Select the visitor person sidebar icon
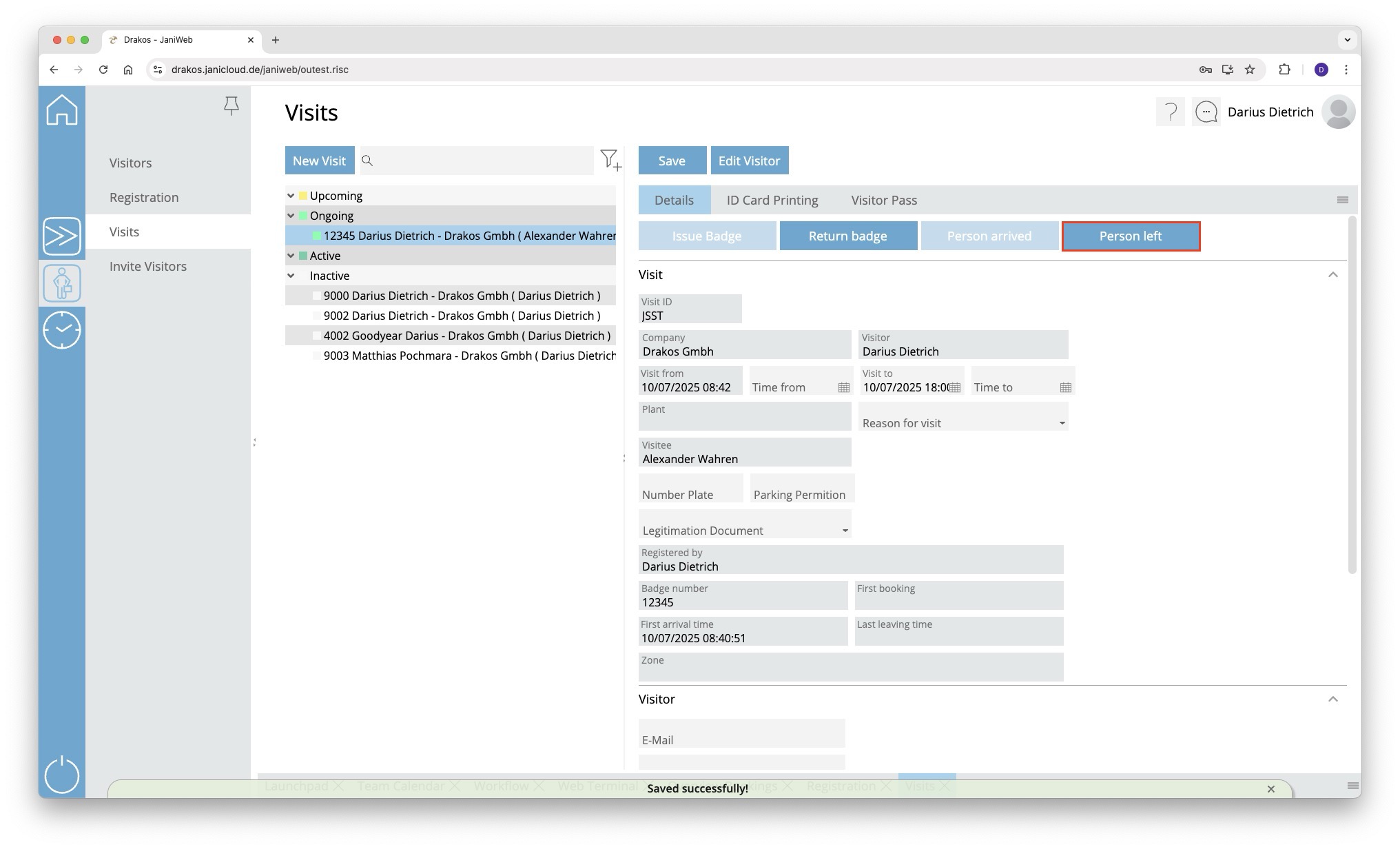1400x849 pixels. pyautogui.click(x=62, y=283)
